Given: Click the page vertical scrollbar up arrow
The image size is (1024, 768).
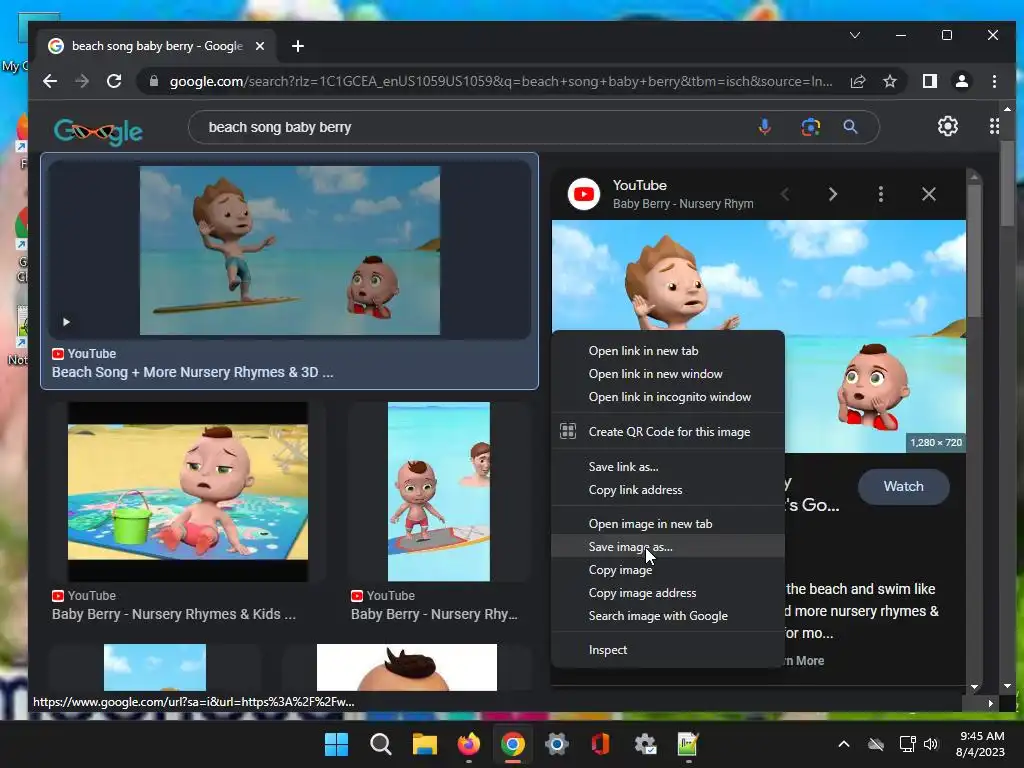Looking at the screenshot, I should pyautogui.click(x=1007, y=109).
